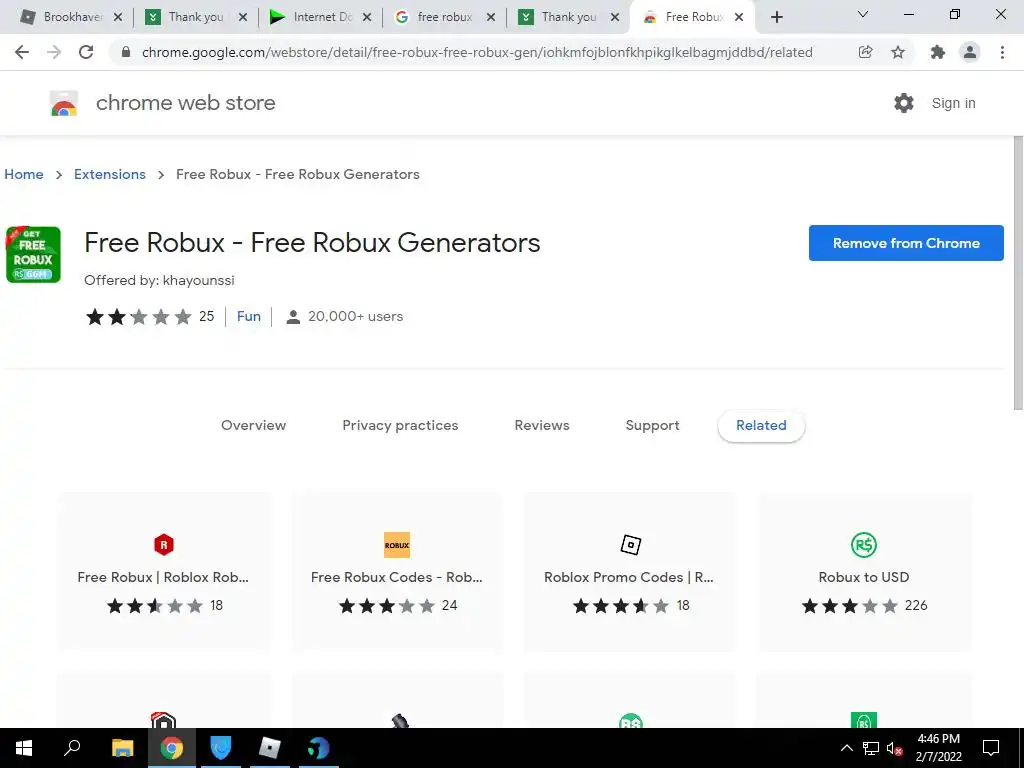Reload the current page

tap(86, 52)
